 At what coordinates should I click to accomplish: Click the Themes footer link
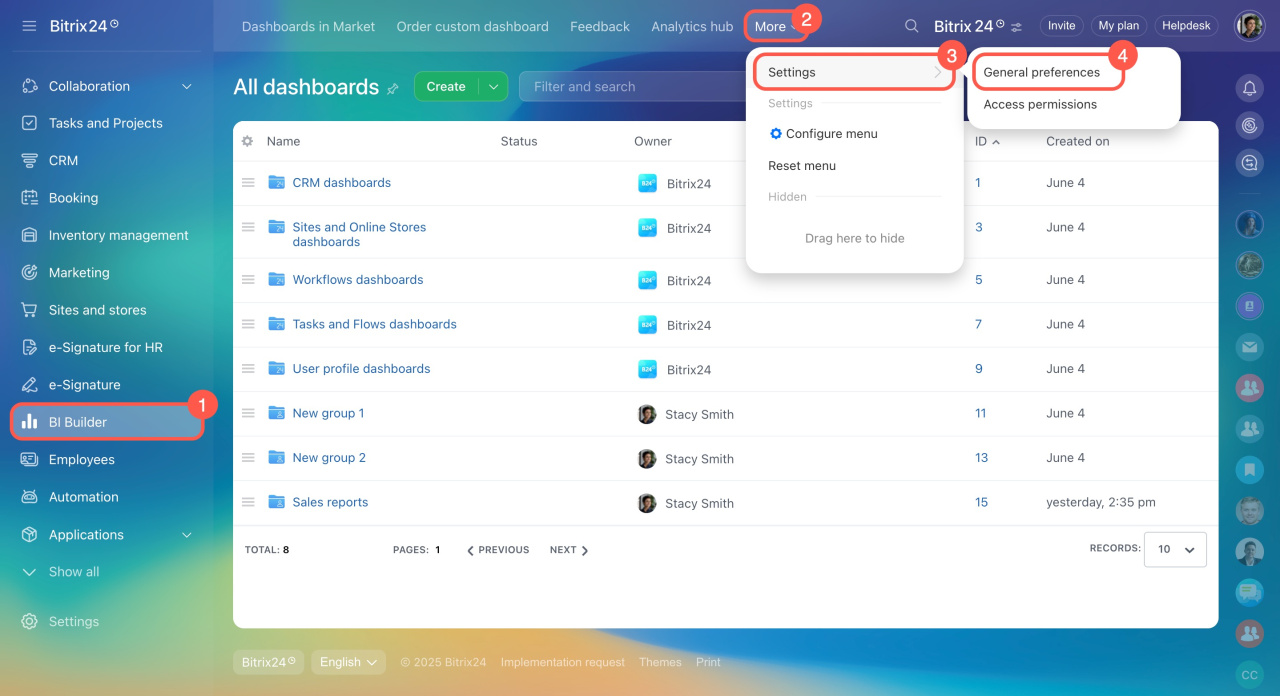point(660,662)
